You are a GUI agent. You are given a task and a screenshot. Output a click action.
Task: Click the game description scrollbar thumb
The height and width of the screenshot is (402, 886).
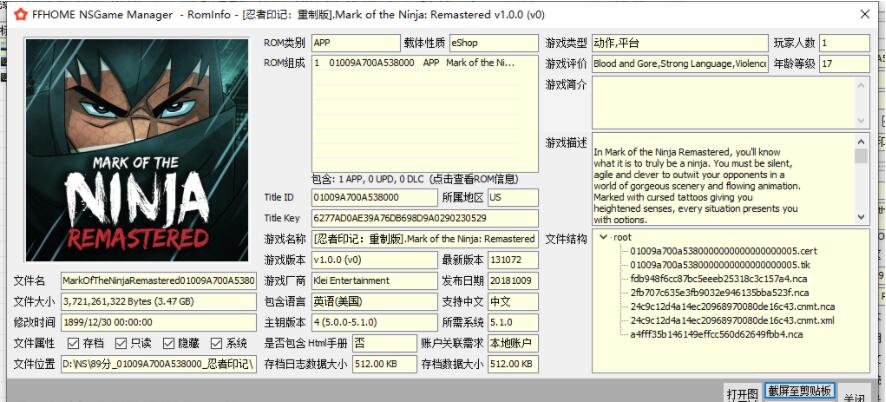[x=861, y=156]
